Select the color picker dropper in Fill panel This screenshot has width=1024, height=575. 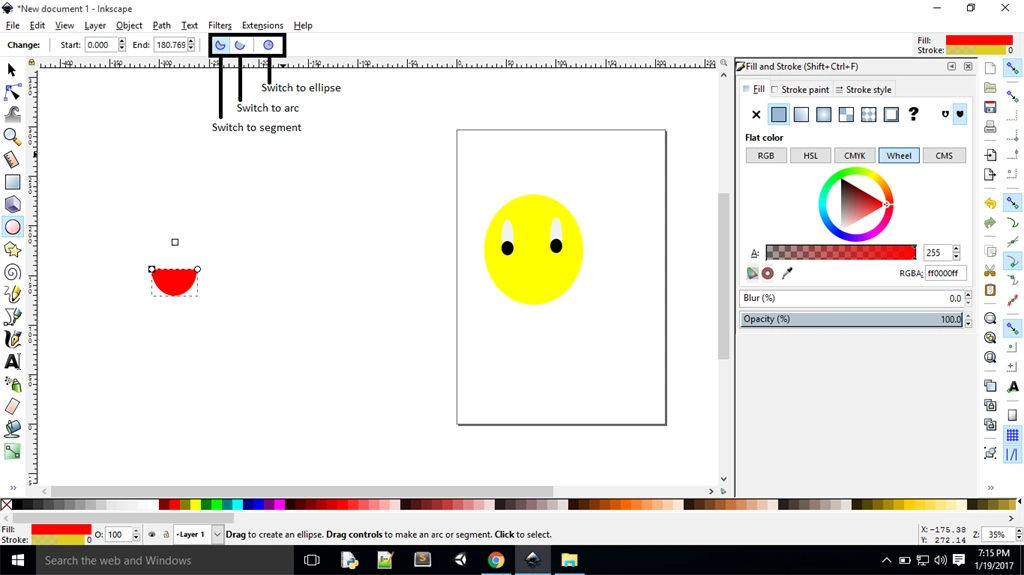[787, 273]
